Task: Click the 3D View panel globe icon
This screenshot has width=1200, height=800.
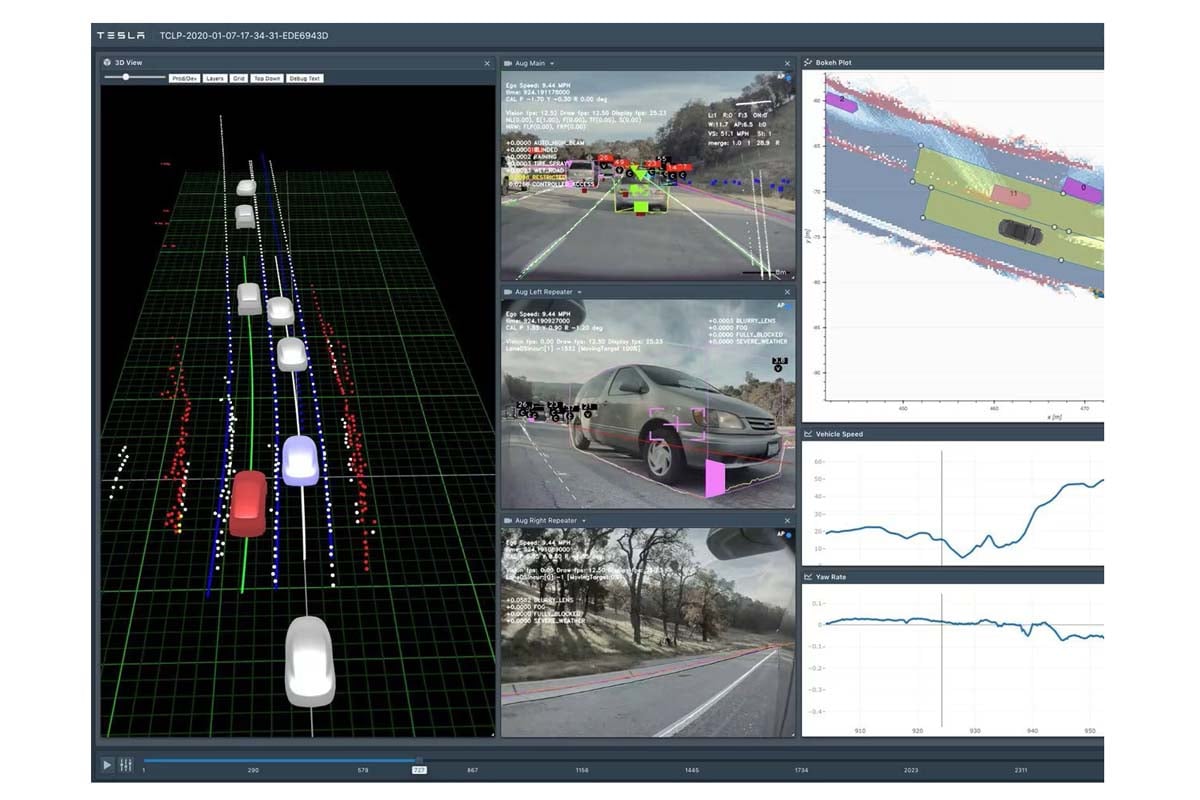Action: (107, 63)
